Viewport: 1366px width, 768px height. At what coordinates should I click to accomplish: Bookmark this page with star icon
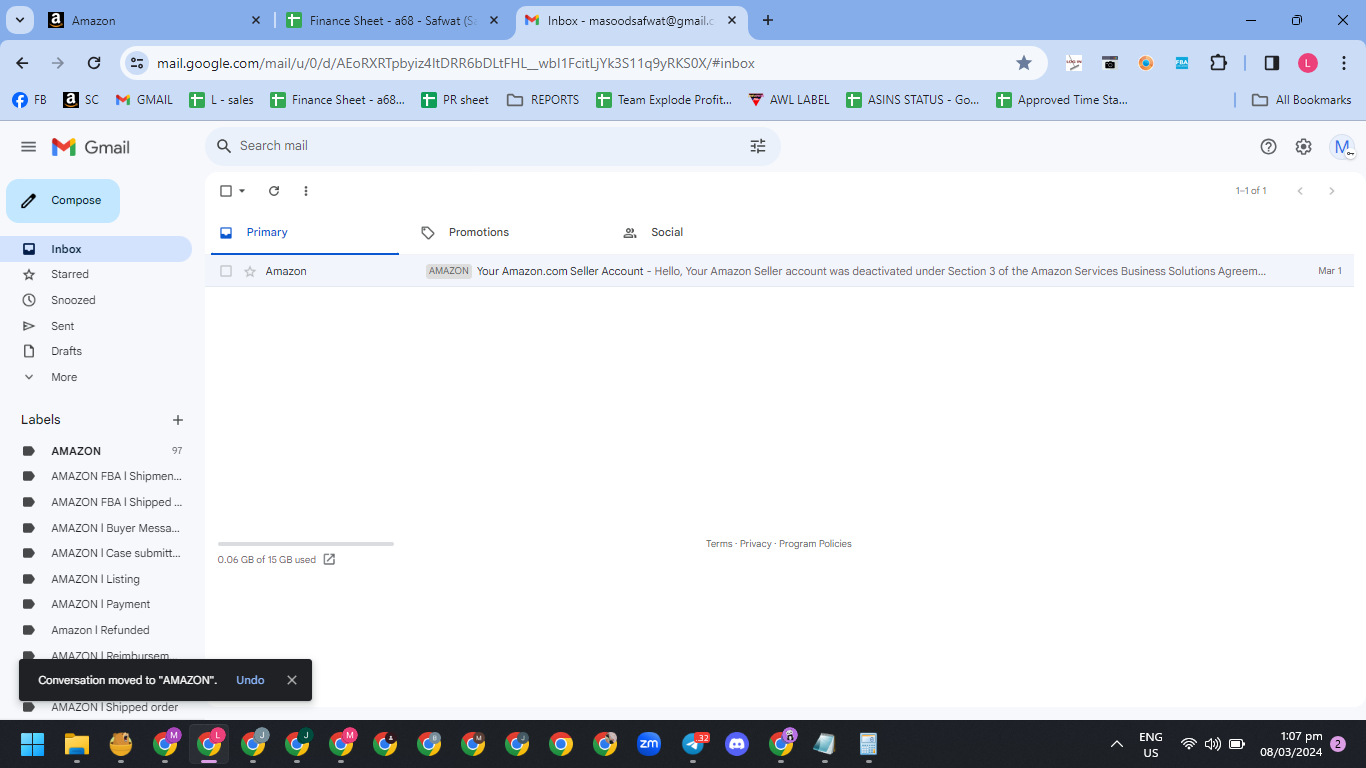click(x=1024, y=63)
